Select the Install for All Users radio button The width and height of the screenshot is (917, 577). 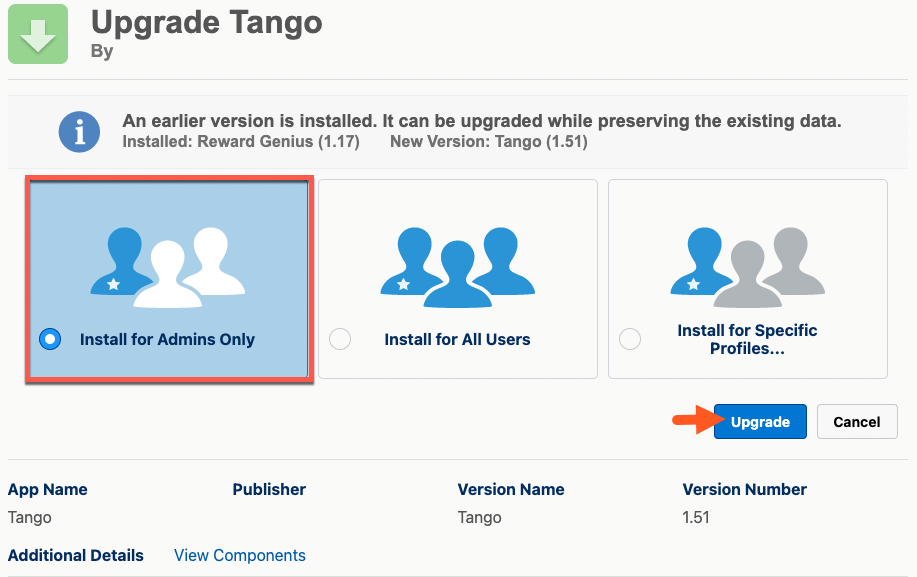(339, 339)
